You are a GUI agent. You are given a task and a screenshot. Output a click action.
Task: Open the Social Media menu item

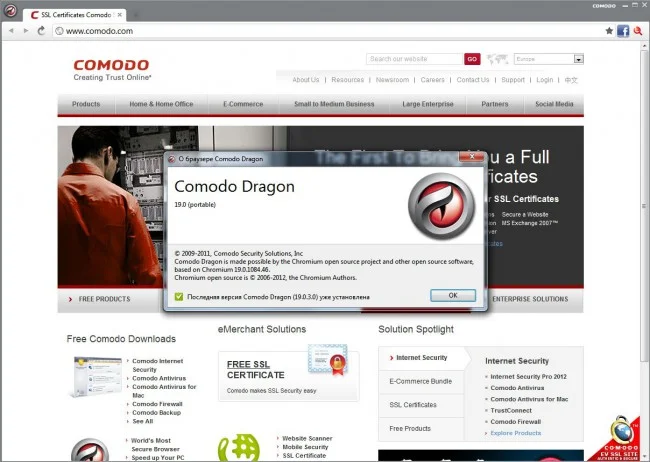[x=554, y=104]
